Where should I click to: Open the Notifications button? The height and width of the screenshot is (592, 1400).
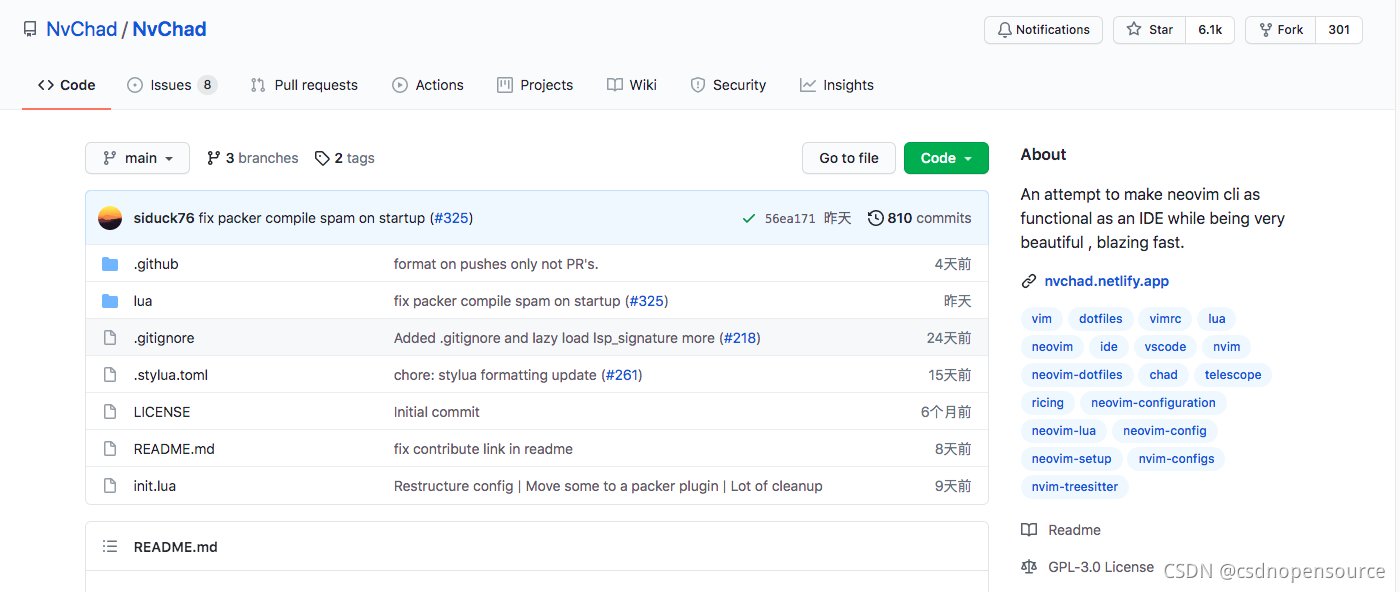pos(1043,30)
